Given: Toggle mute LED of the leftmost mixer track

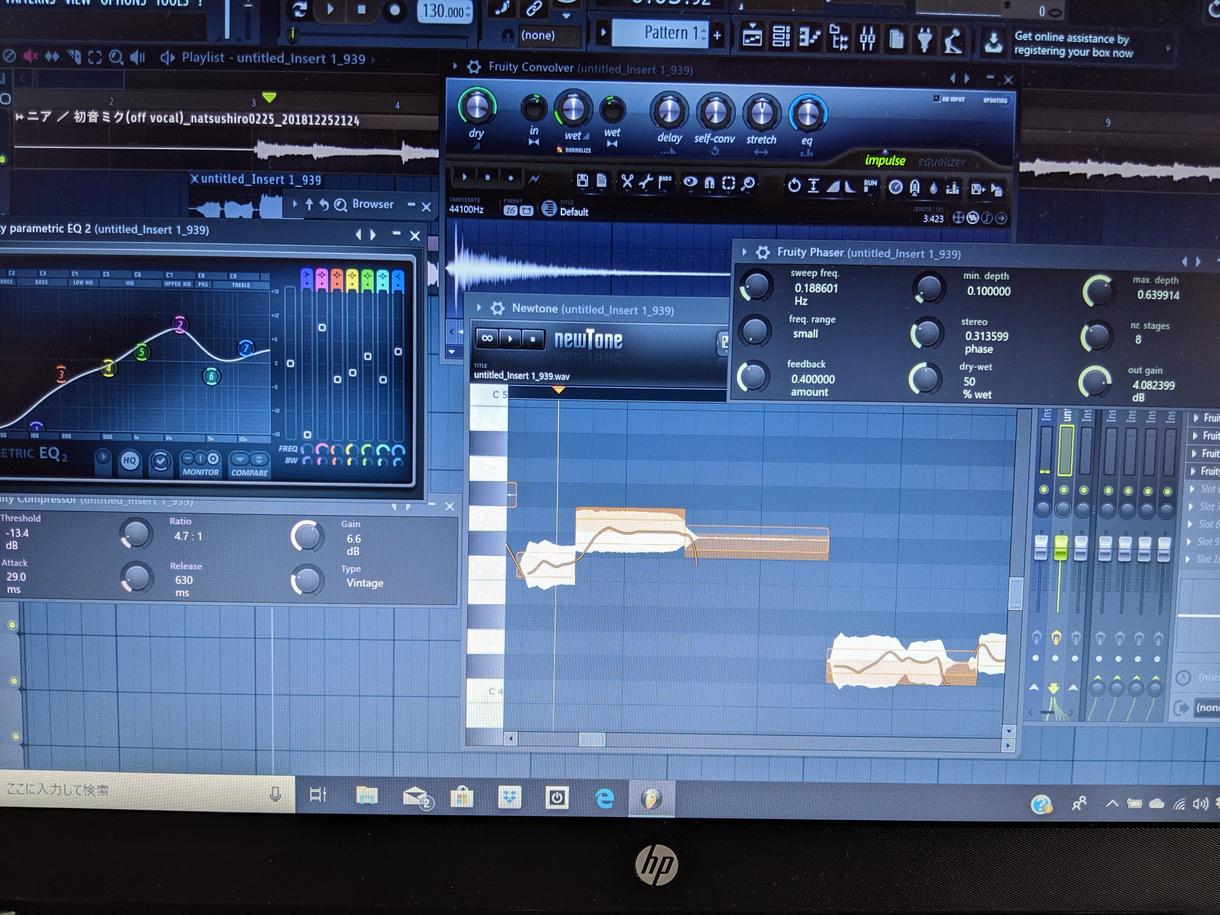Looking at the screenshot, I should 1045,490.
